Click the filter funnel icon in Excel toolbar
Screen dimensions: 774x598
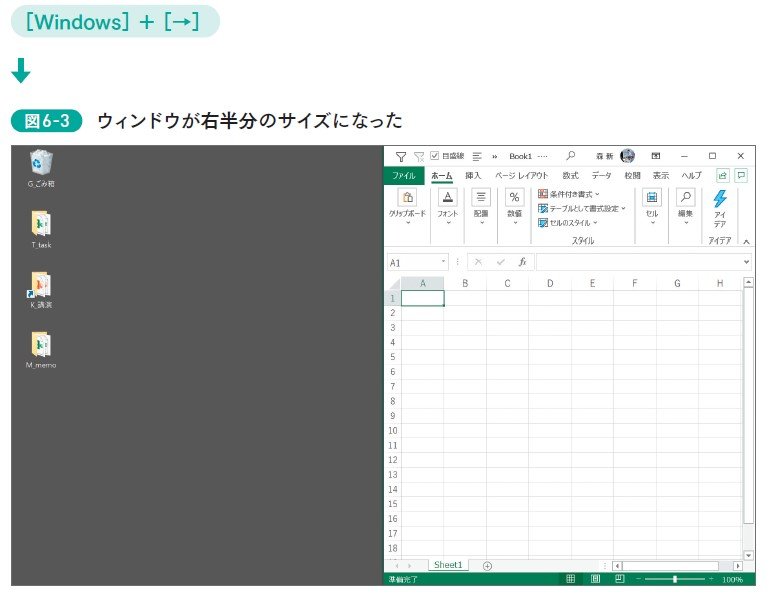[401, 157]
